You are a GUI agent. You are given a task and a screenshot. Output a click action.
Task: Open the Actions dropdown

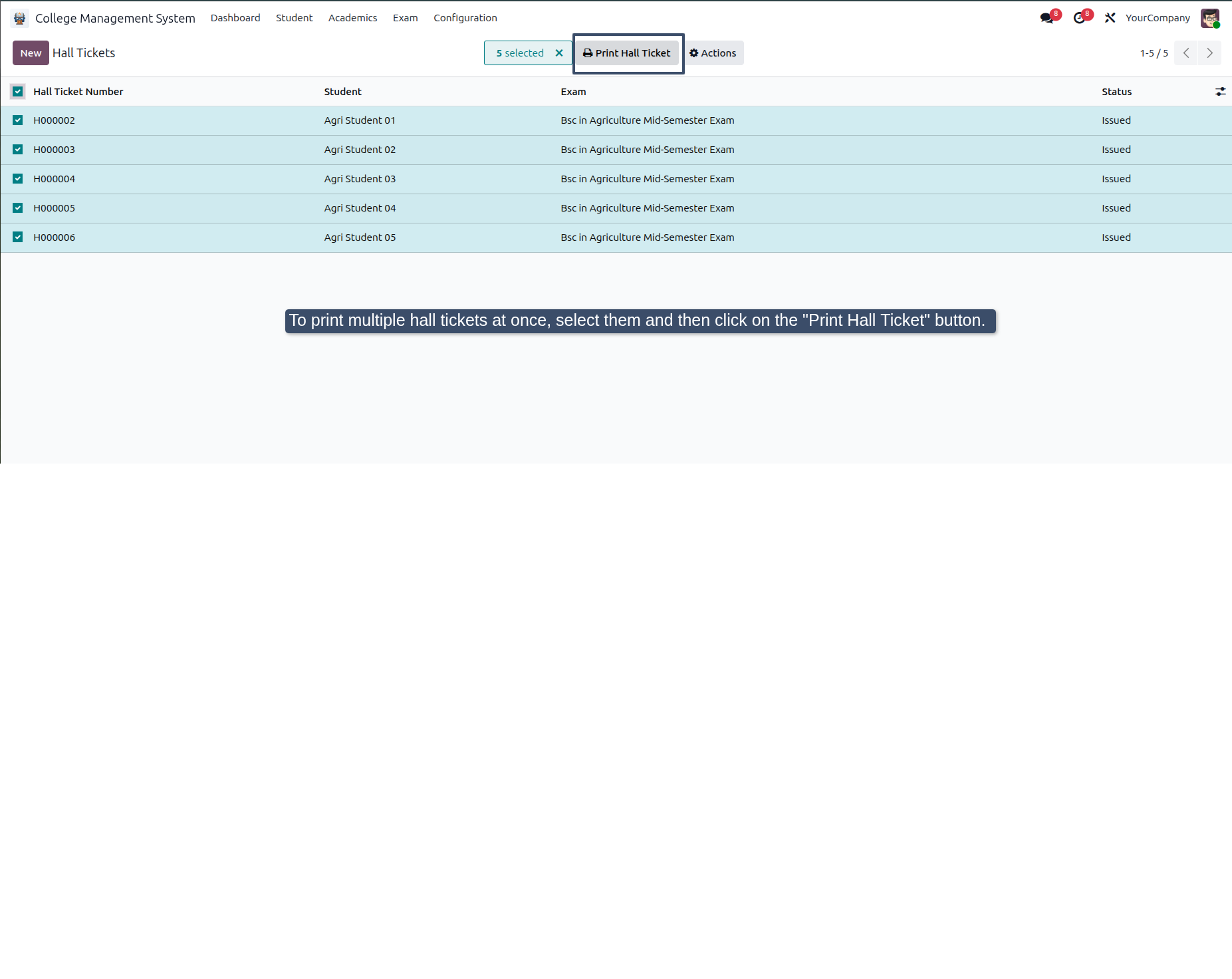tap(713, 53)
